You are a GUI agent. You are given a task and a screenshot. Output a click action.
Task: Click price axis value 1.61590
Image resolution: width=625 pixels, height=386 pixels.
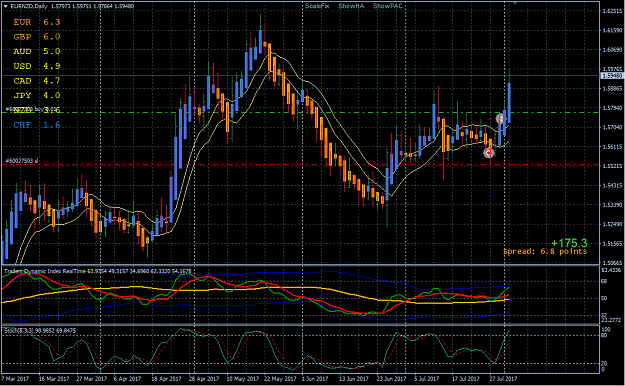tap(612, 30)
